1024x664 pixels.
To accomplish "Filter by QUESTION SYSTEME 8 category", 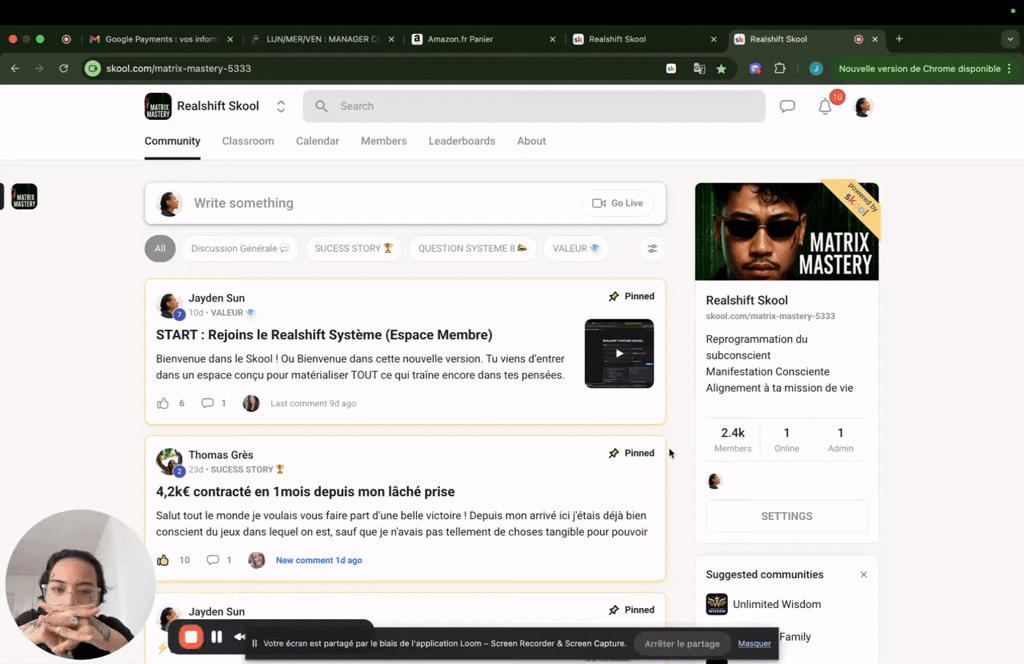I will coord(472,248).
